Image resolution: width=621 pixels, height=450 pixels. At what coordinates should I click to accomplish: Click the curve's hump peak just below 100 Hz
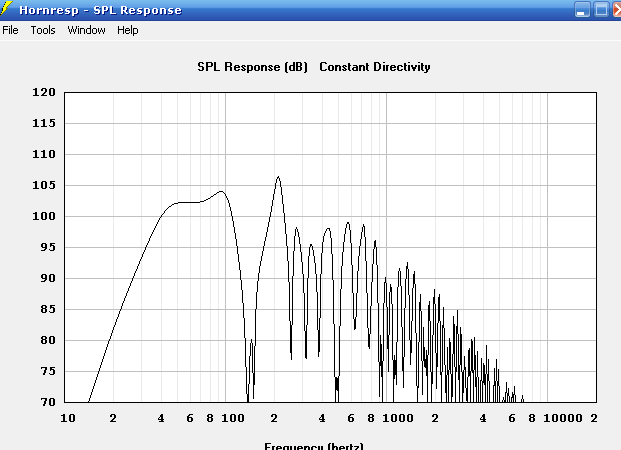[x=221, y=192]
